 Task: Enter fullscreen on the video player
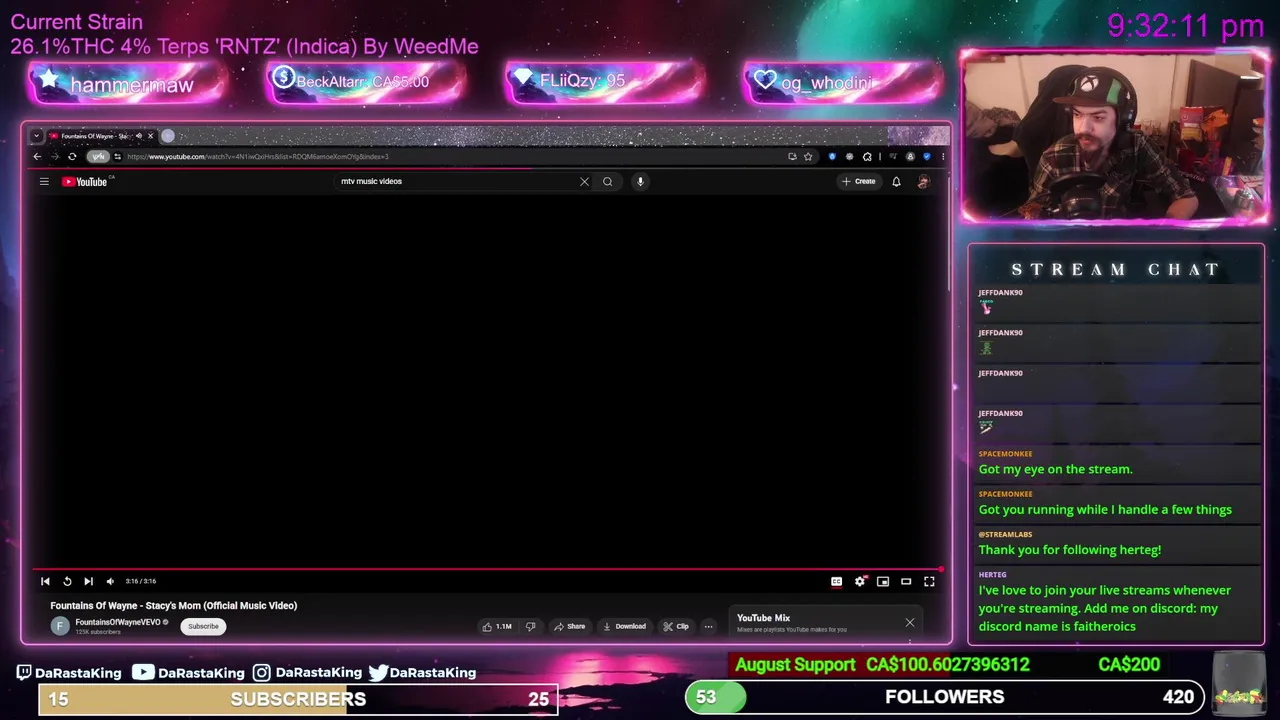click(929, 581)
